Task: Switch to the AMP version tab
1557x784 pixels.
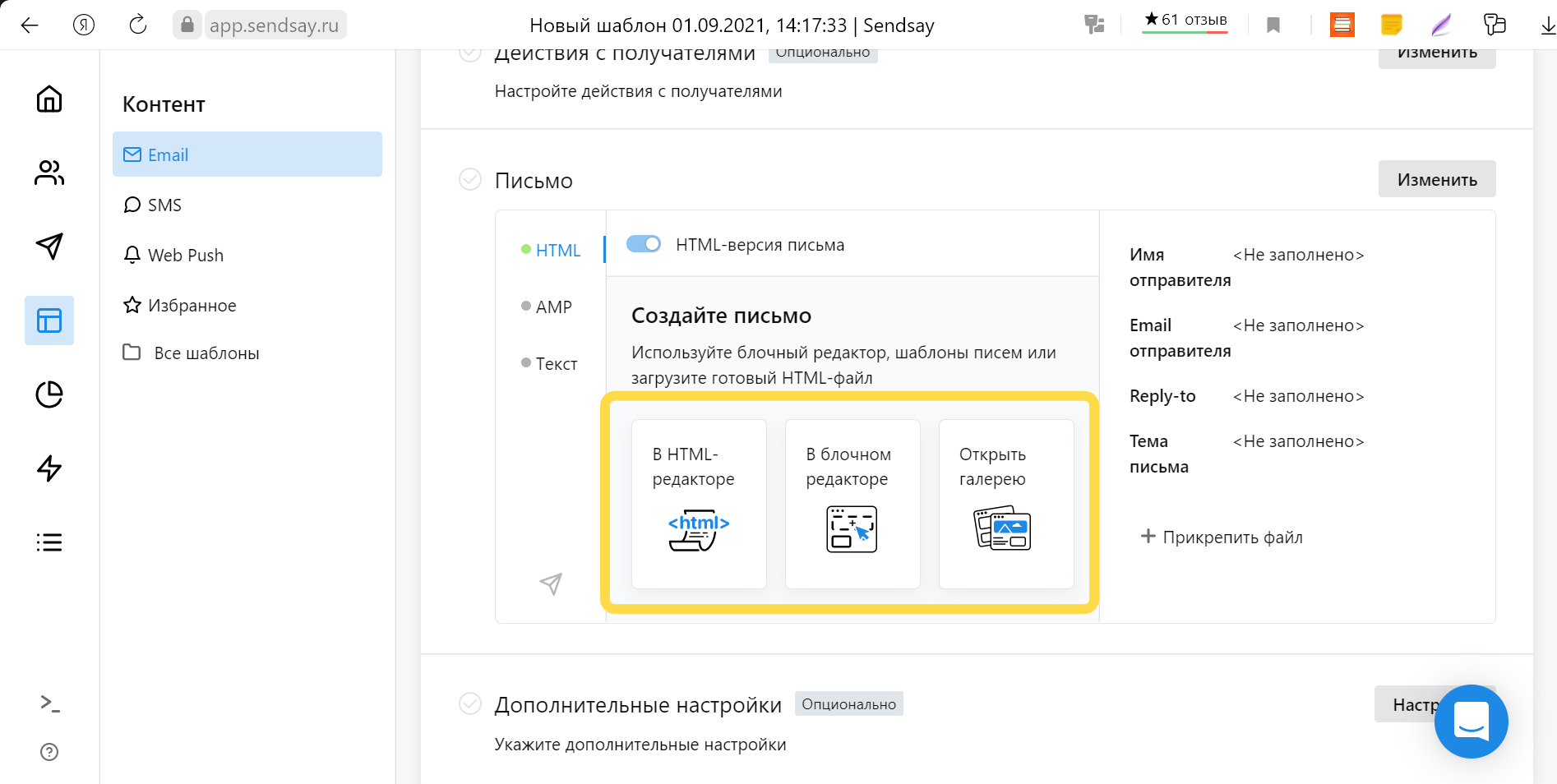Action: 553,307
